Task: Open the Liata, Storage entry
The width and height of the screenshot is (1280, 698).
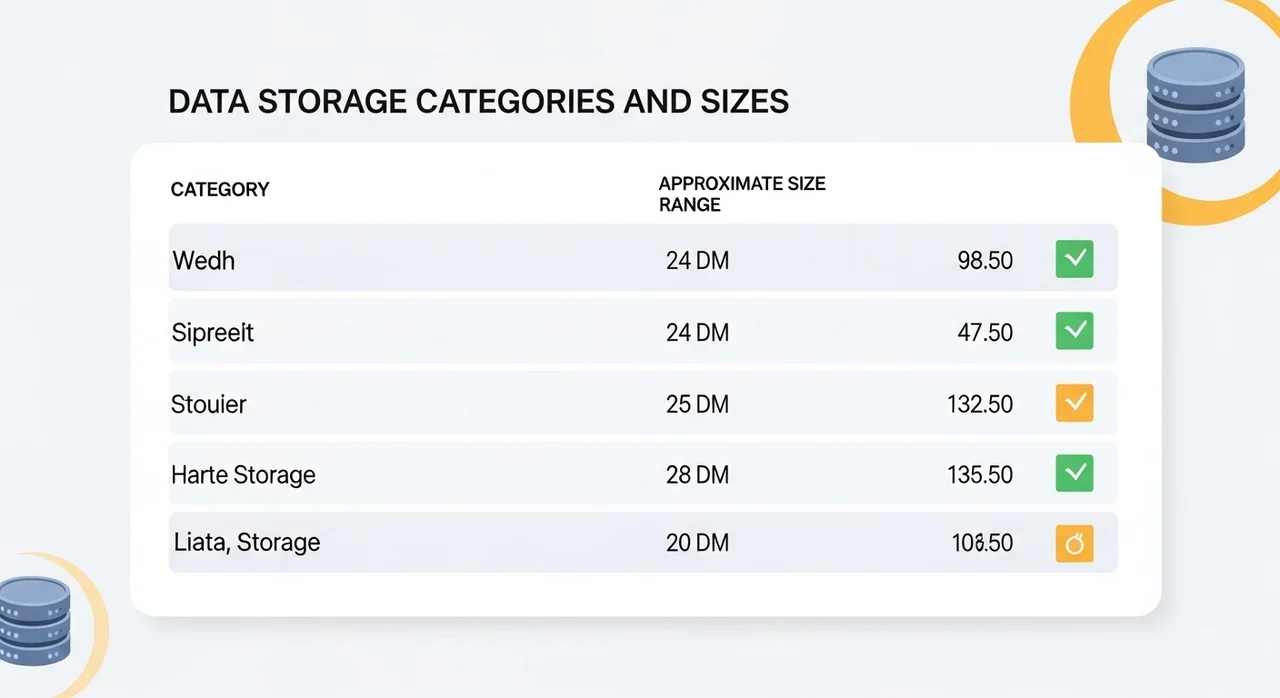Action: click(x=246, y=543)
